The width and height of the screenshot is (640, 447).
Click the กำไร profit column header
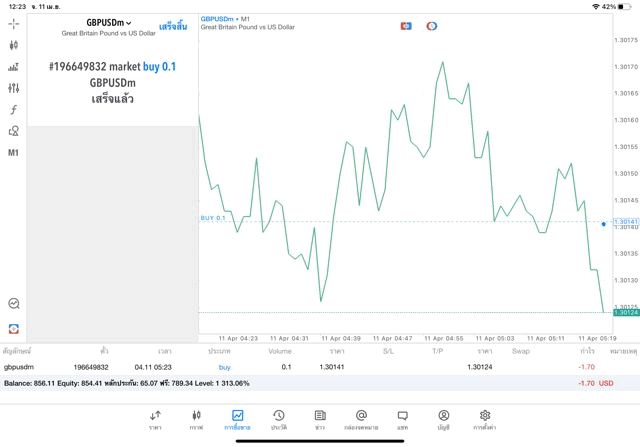tap(587, 351)
